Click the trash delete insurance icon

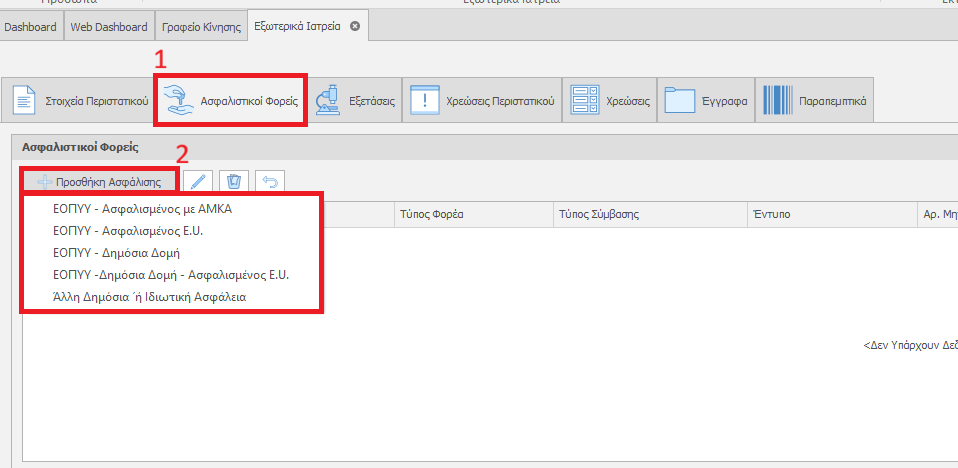pyautogui.click(x=234, y=181)
